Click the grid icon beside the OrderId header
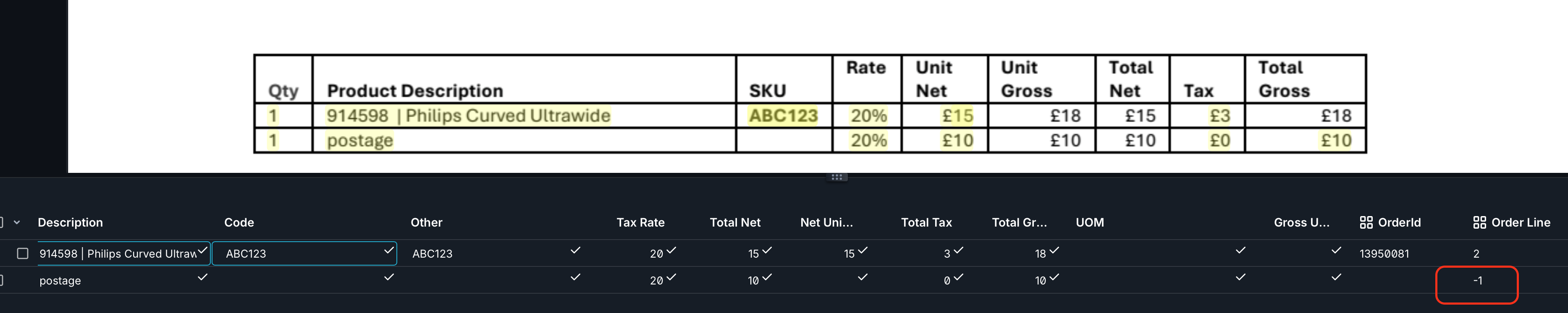This screenshot has height=313, width=1568. coord(1366,222)
